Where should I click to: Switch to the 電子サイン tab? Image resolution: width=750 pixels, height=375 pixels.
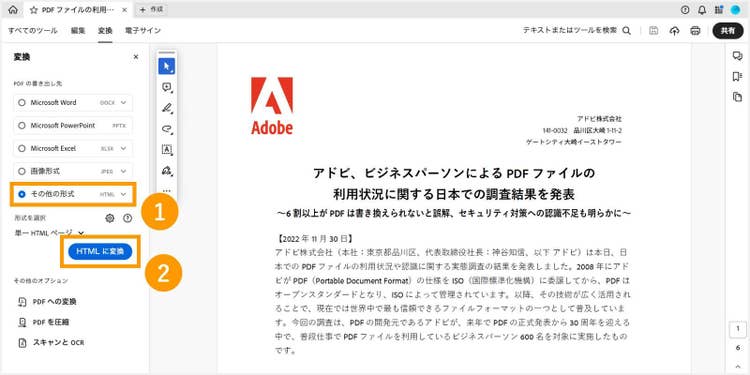point(143,31)
